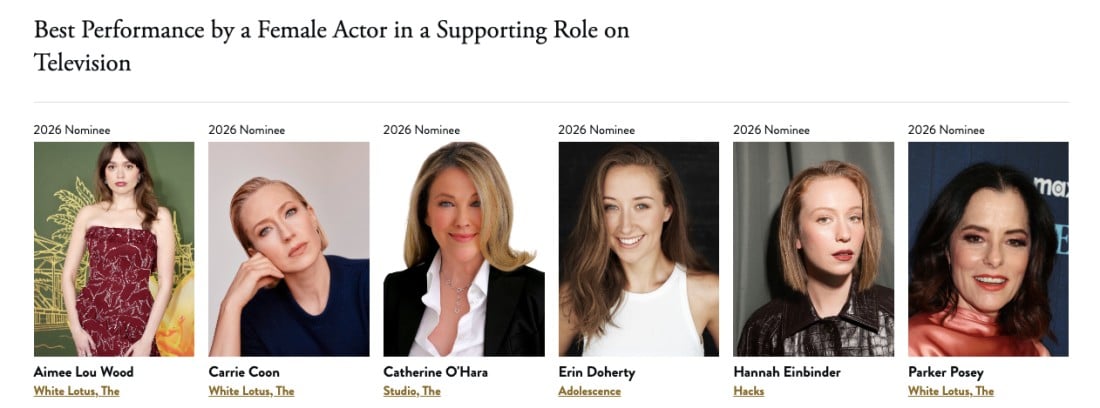The image size is (1100, 408).
Task: Click the Erin Doherty name label
Action: [x=596, y=372]
